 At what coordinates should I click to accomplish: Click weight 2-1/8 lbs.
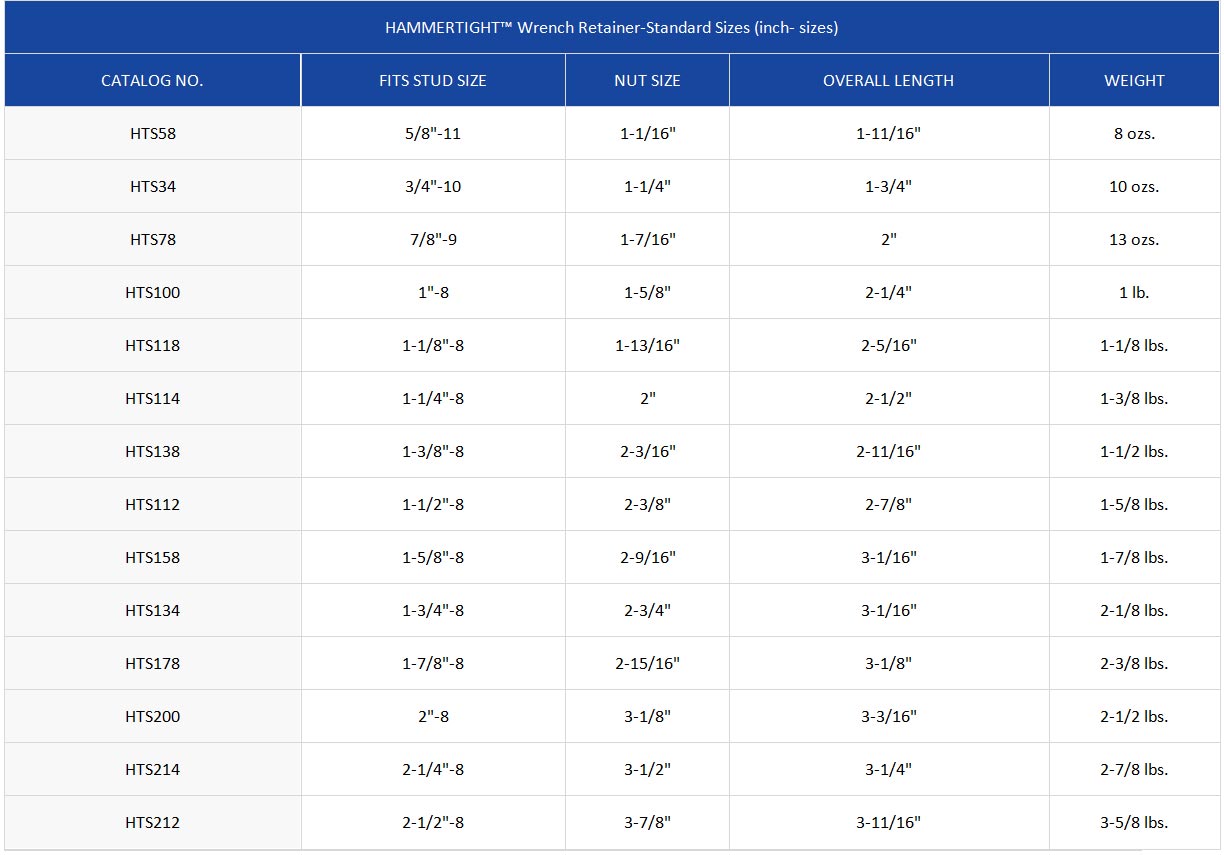pos(1134,611)
